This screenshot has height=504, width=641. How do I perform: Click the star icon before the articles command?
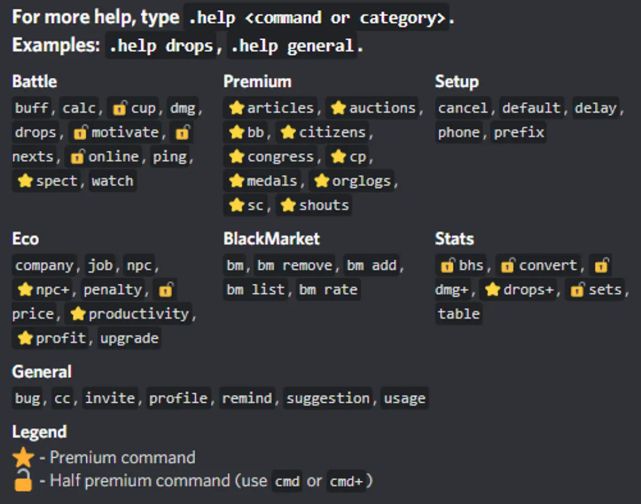click(237, 108)
